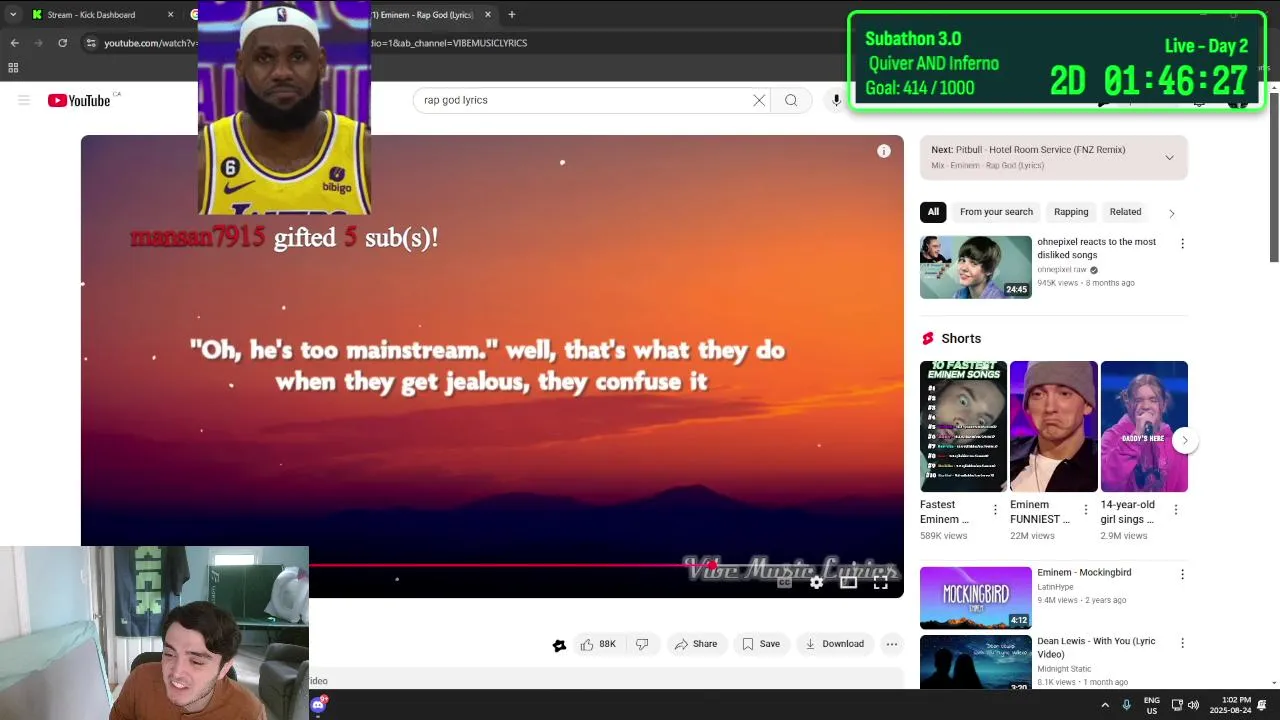Image resolution: width=1280 pixels, height=720 pixels.
Task: Open the 10 Fastest Eminem Songs short
Action: [963, 426]
